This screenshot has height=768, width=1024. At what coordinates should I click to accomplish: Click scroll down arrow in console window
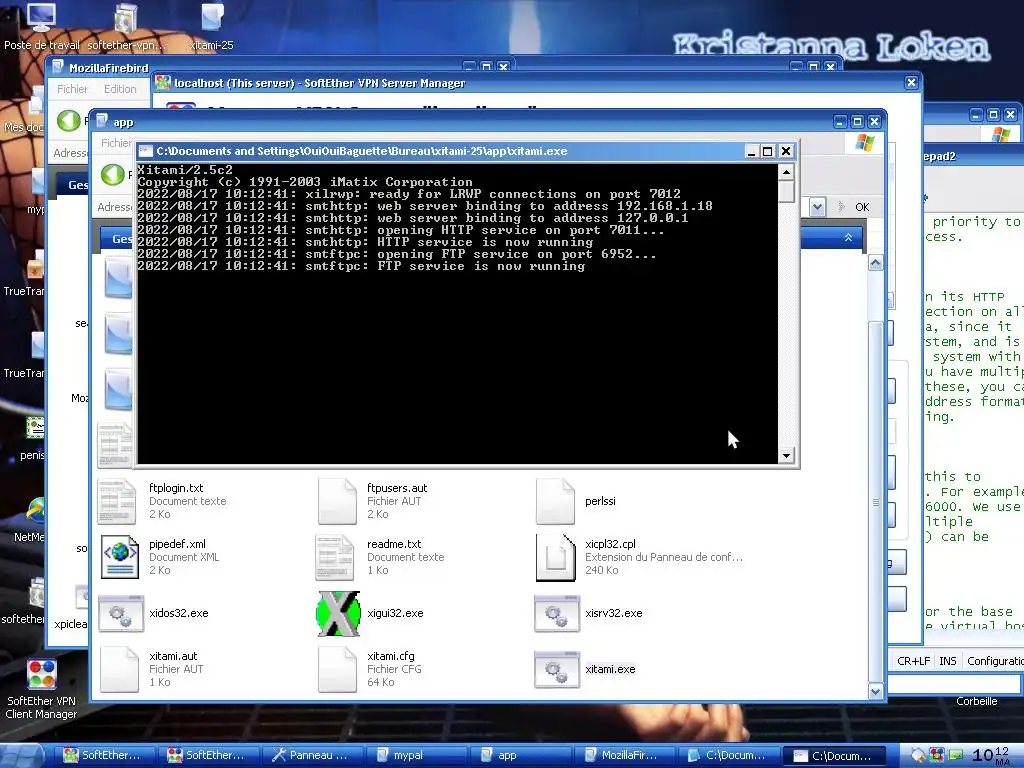786,455
